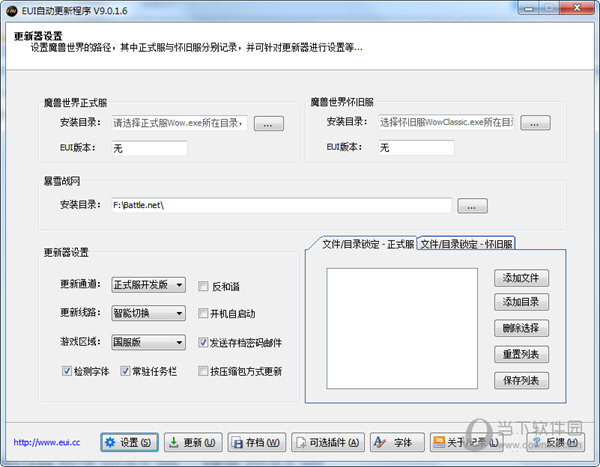Open the 游戏区域 dropdown (国服版)
The width and height of the screenshot is (600, 467).
[148, 342]
